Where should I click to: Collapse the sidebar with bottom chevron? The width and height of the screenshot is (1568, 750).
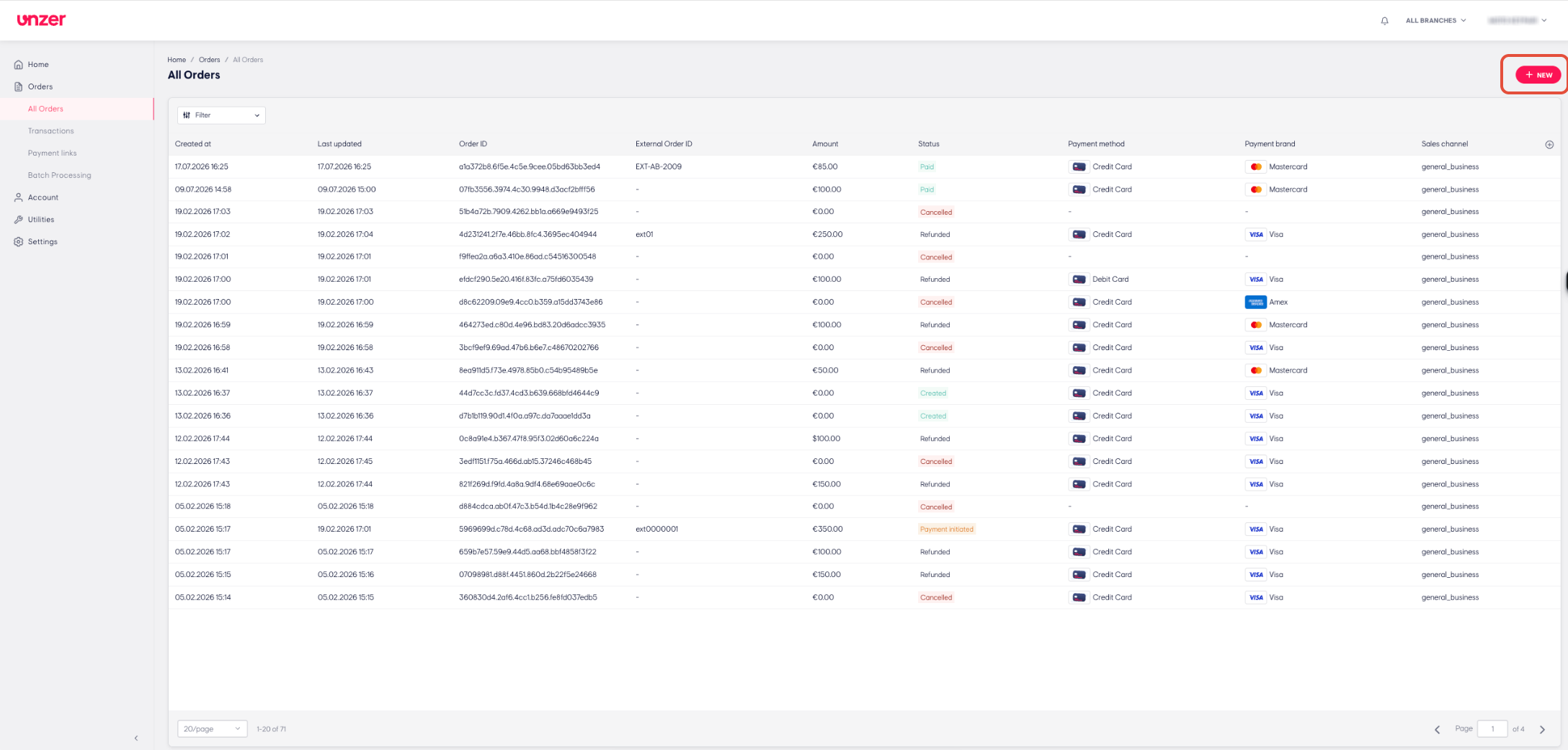[136, 738]
